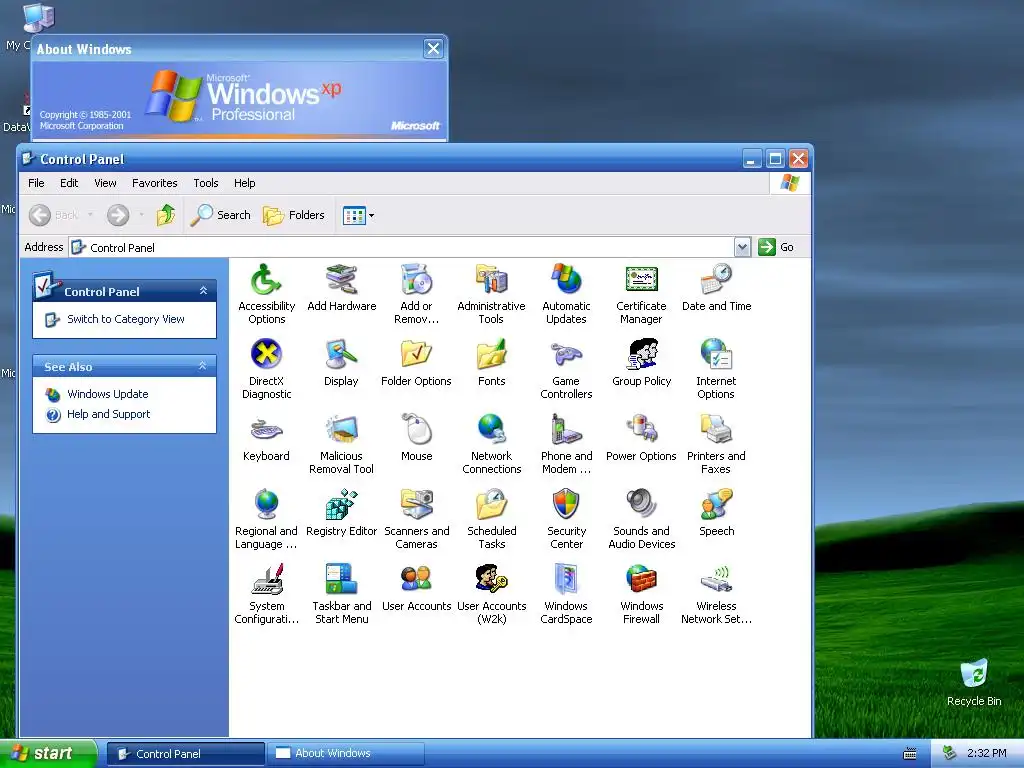Viewport: 1024px width, 768px height.
Task: Select the Fonts folder icon
Action: pyautogui.click(x=492, y=355)
